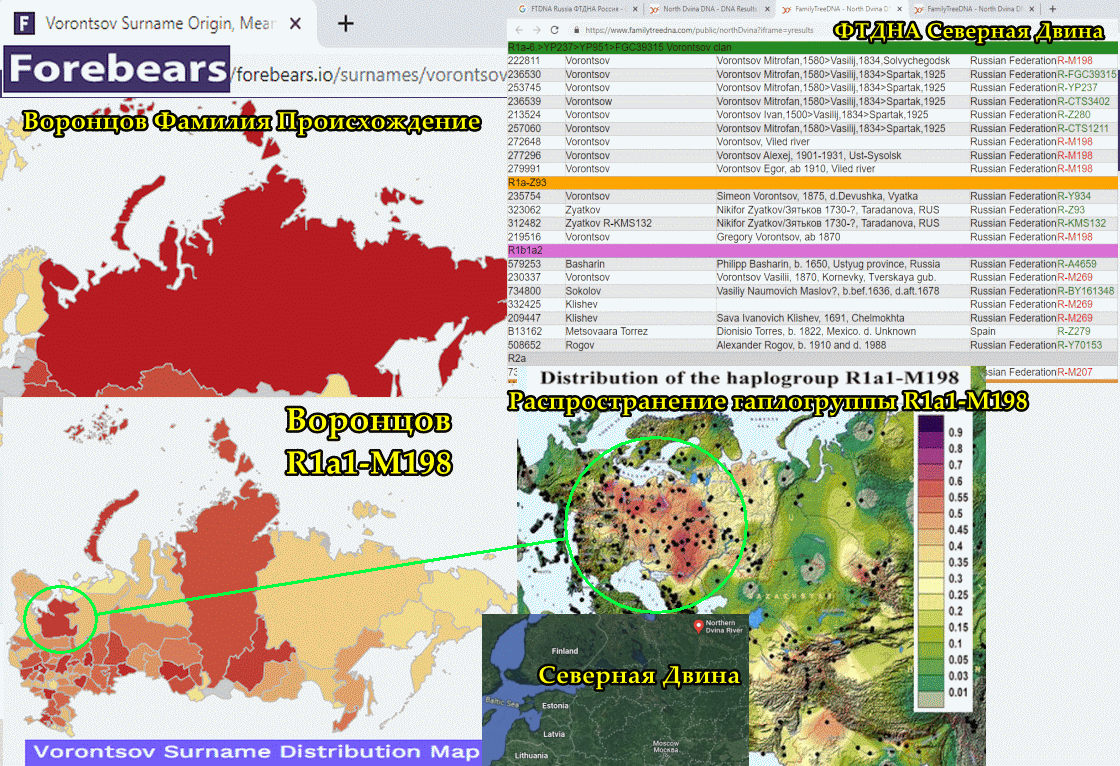Open haplogroup R-CTS1211 link
The height and width of the screenshot is (766, 1120).
pos(1083,129)
